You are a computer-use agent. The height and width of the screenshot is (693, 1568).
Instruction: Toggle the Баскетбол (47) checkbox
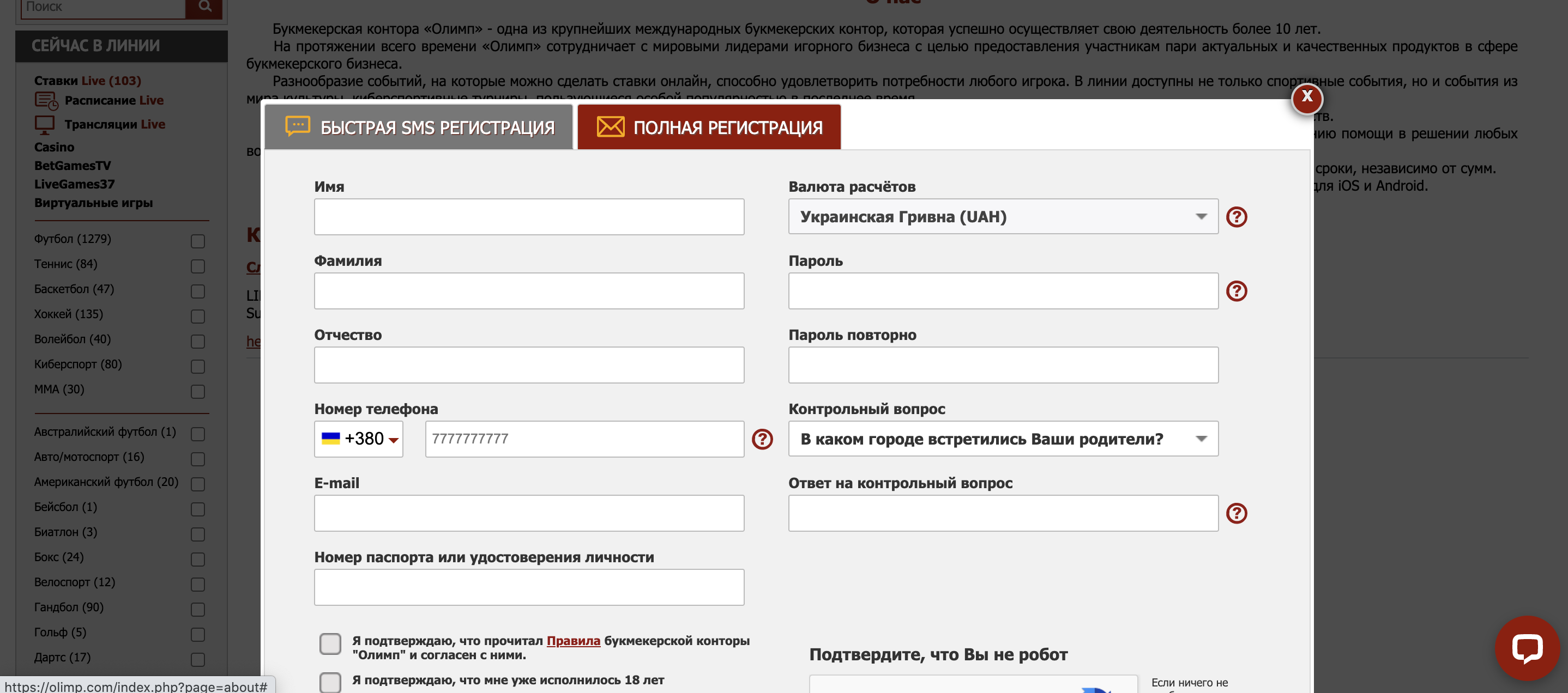[198, 291]
